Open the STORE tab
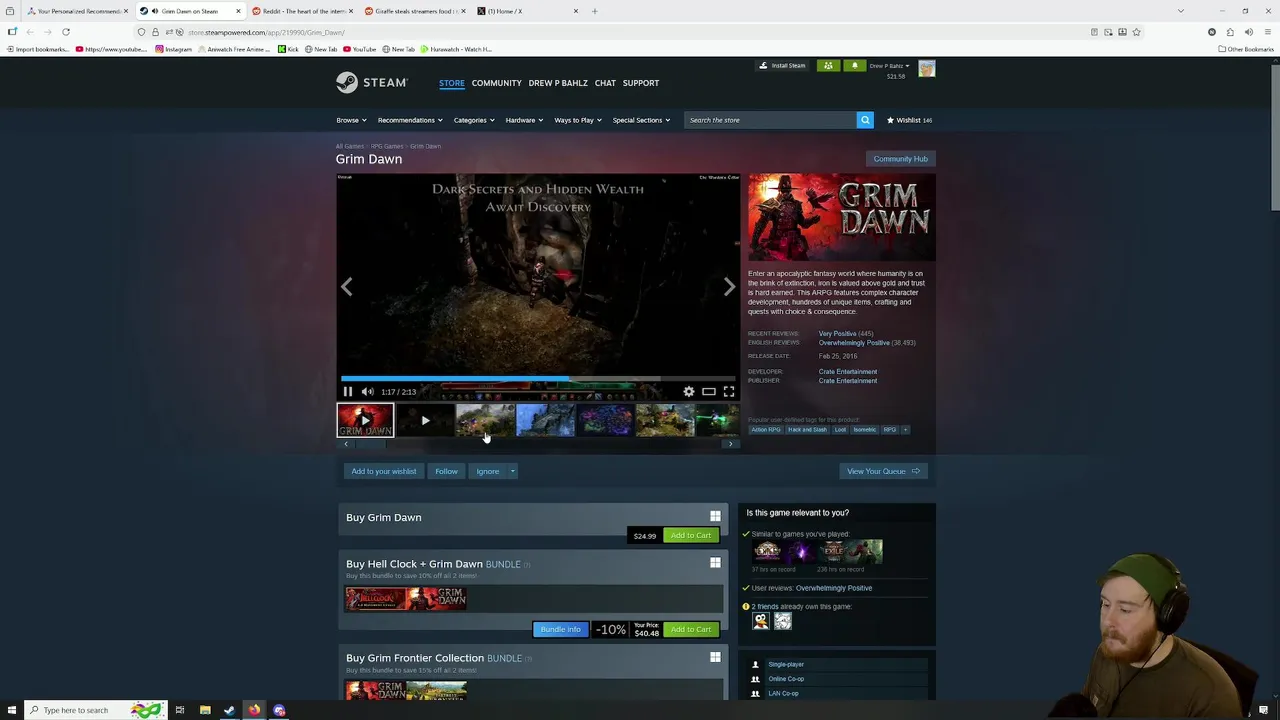This screenshot has height=720, width=1280. point(452,83)
